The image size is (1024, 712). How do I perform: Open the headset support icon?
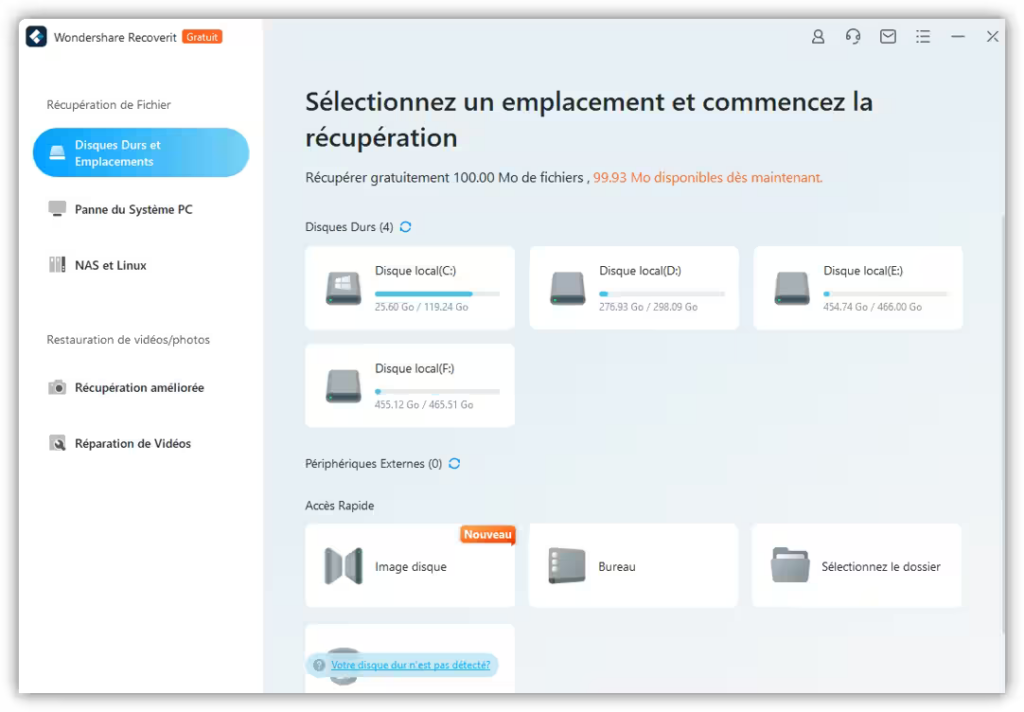853,37
